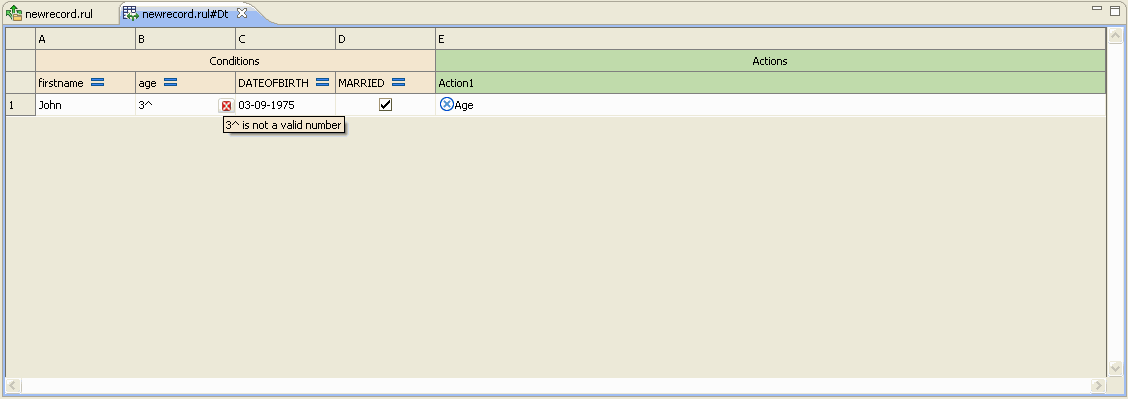Click the vertical scrollbar down arrow
Viewport: 1128px width, 399px height.
point(1115,368)
